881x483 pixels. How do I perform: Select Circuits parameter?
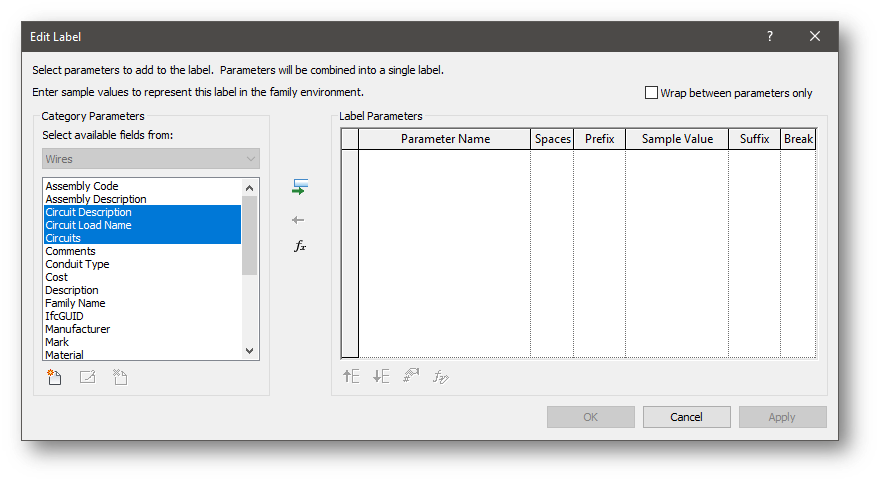pyautogui.click(x=63, y=238)
